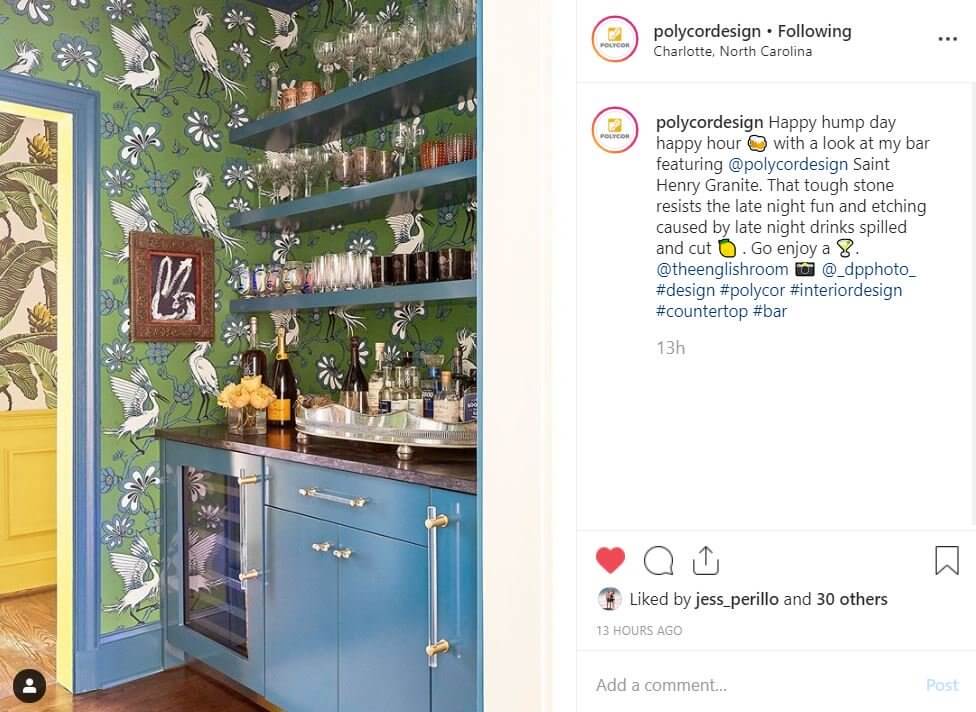
Task: Open polycordesign avatar beside the caption
Action: click(614, 130)
